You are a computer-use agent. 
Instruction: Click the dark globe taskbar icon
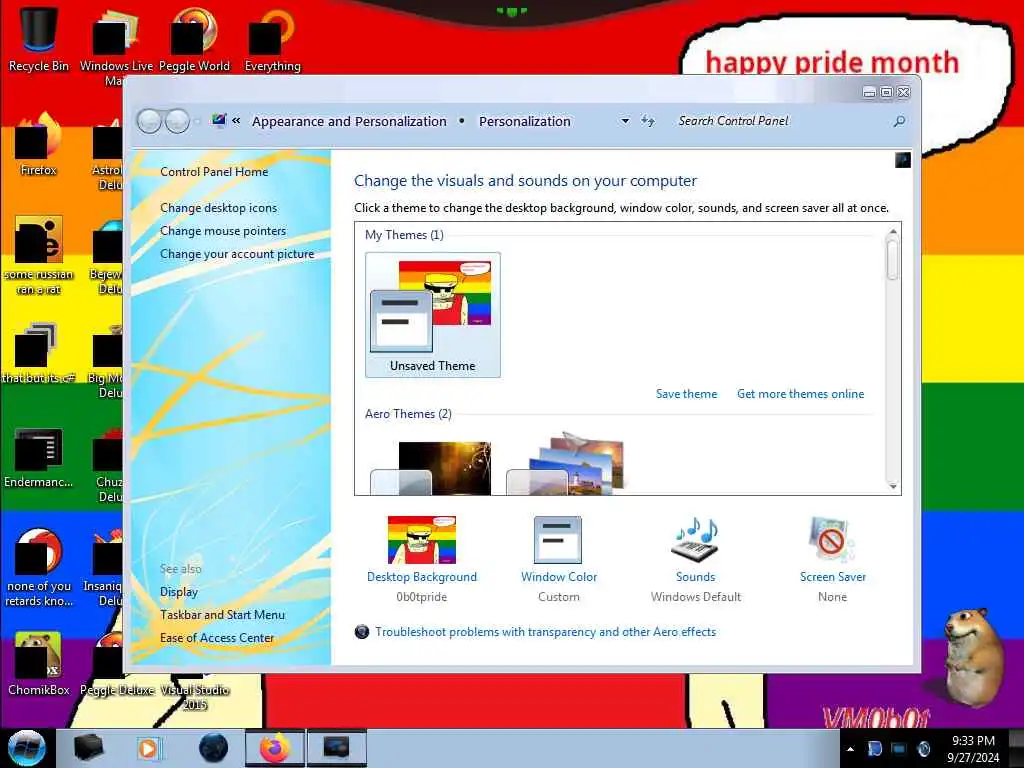point(213,748)
